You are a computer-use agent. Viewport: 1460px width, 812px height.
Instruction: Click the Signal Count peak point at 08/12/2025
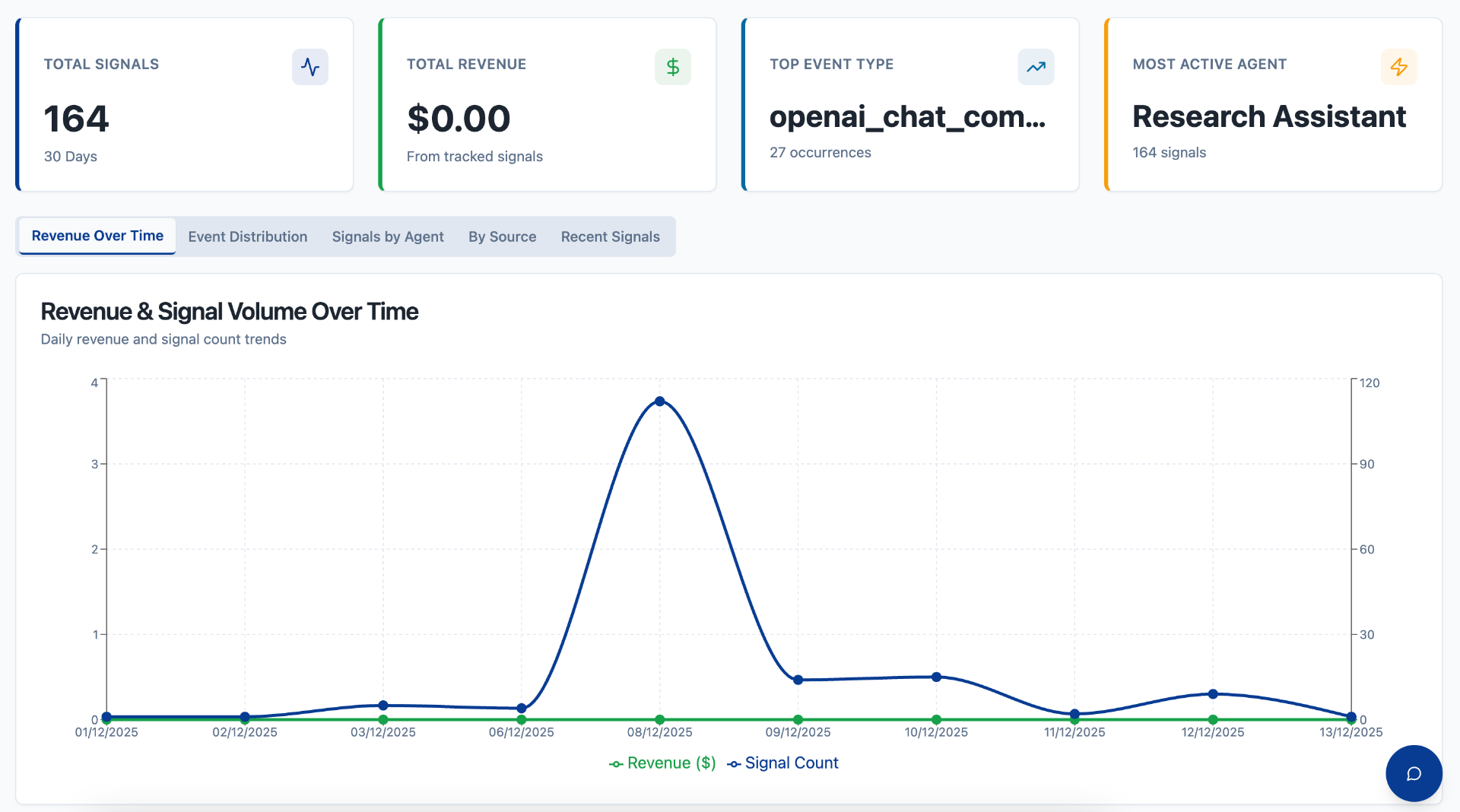[x=660, y=401]
